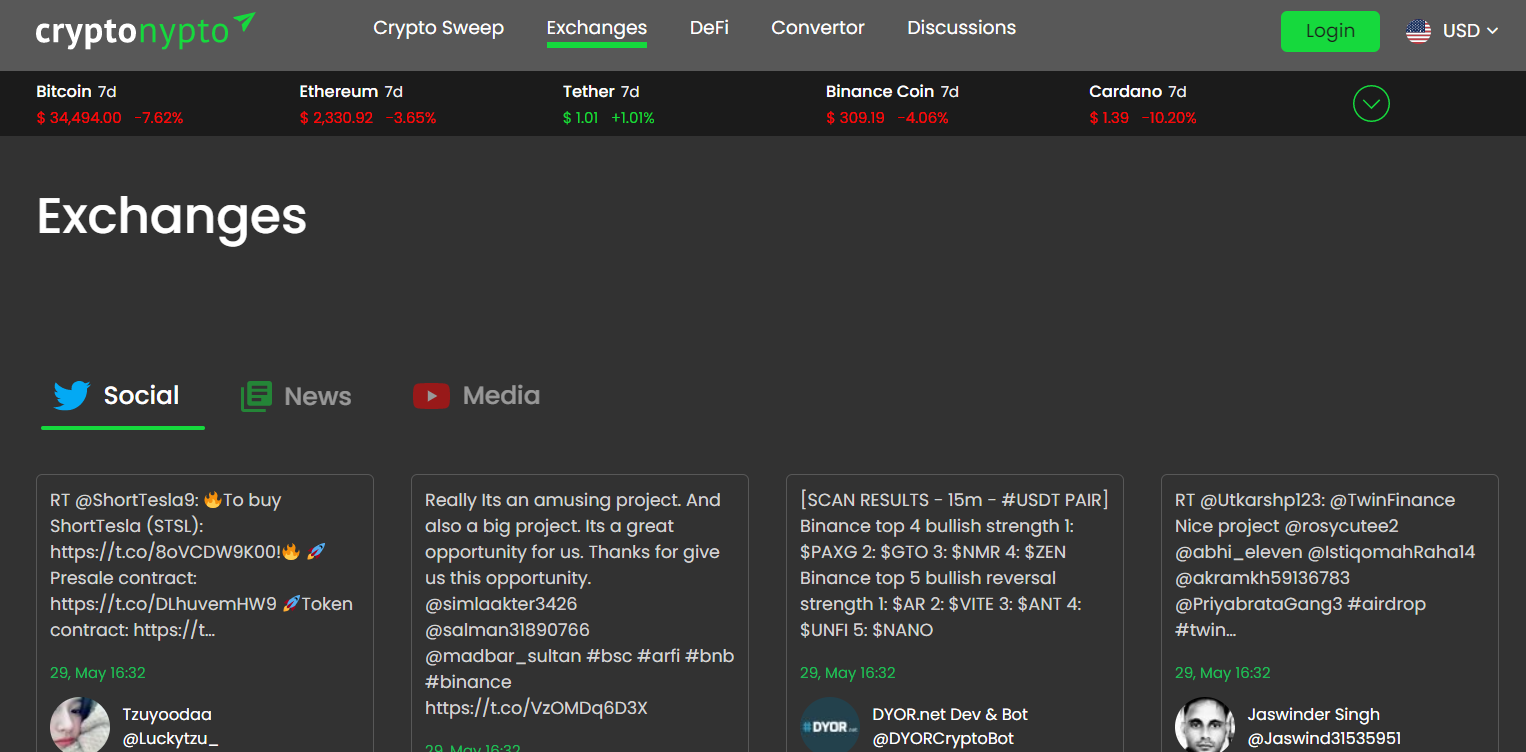This screenshot has height=752, width=1526.
Task: Open the ShortTesla retweet card text
Action: point(202,565)
